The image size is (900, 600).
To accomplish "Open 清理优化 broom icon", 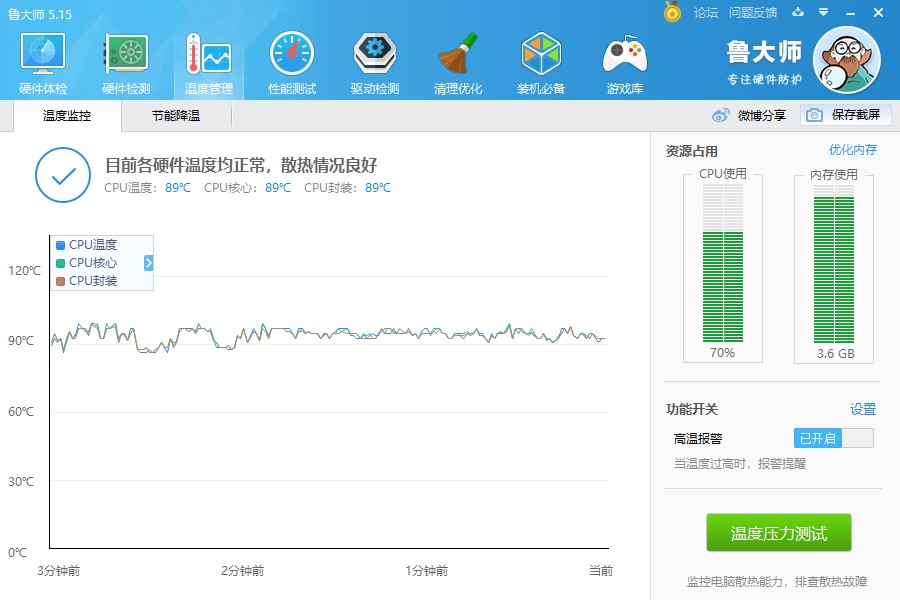I will pos(457,53).
